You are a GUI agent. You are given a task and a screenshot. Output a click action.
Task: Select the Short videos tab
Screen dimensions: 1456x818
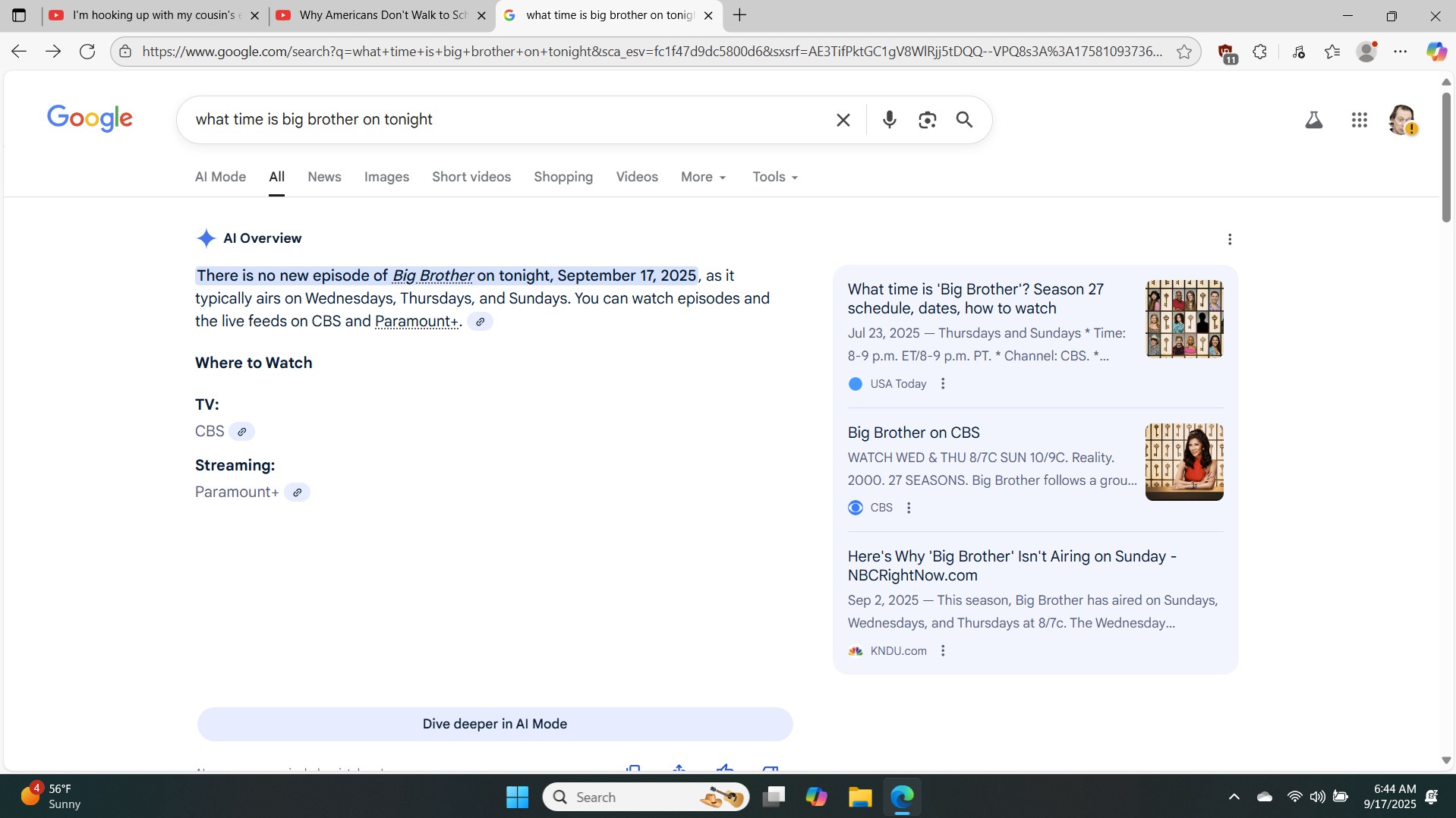[471, 177]
